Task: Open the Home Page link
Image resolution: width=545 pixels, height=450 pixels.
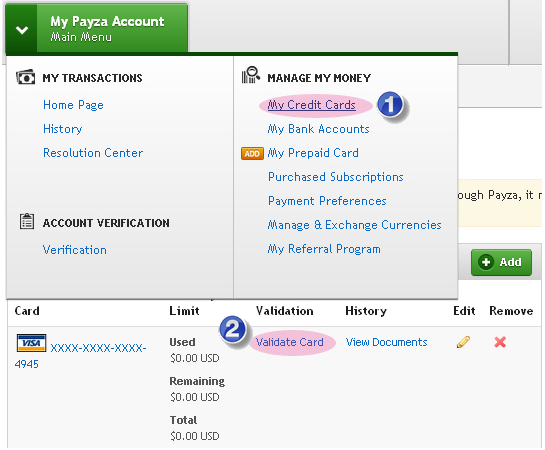Action: point(73,105)
